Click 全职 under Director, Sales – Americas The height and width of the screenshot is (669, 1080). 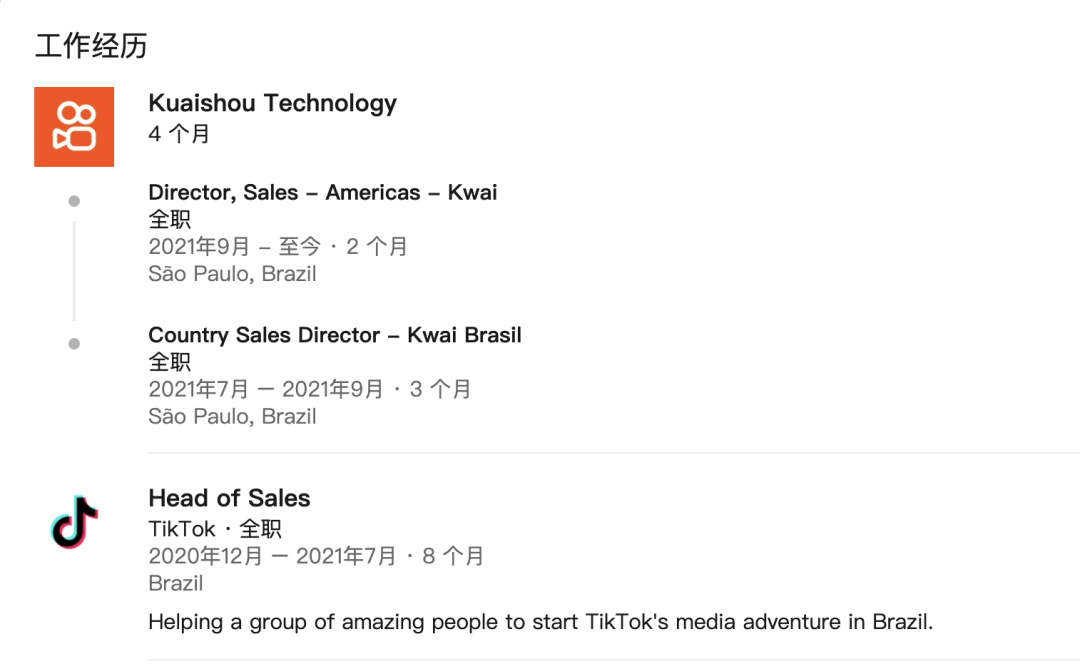(x=169, y=220)
